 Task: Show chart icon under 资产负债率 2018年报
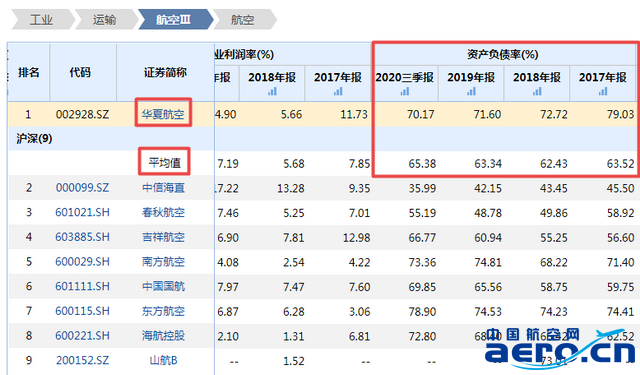[537, 92]
